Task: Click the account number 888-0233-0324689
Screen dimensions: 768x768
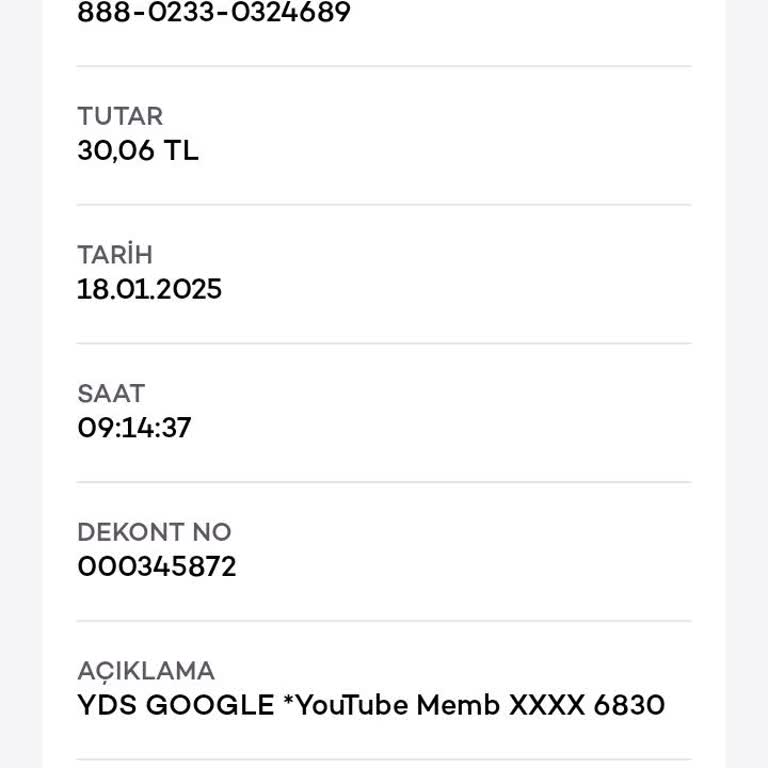Action: (213, 13)
